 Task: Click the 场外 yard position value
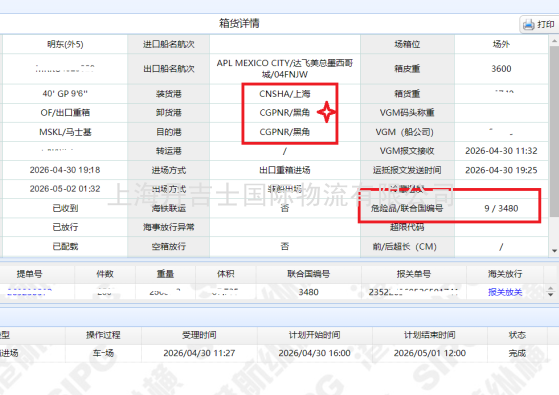[501, 44]
